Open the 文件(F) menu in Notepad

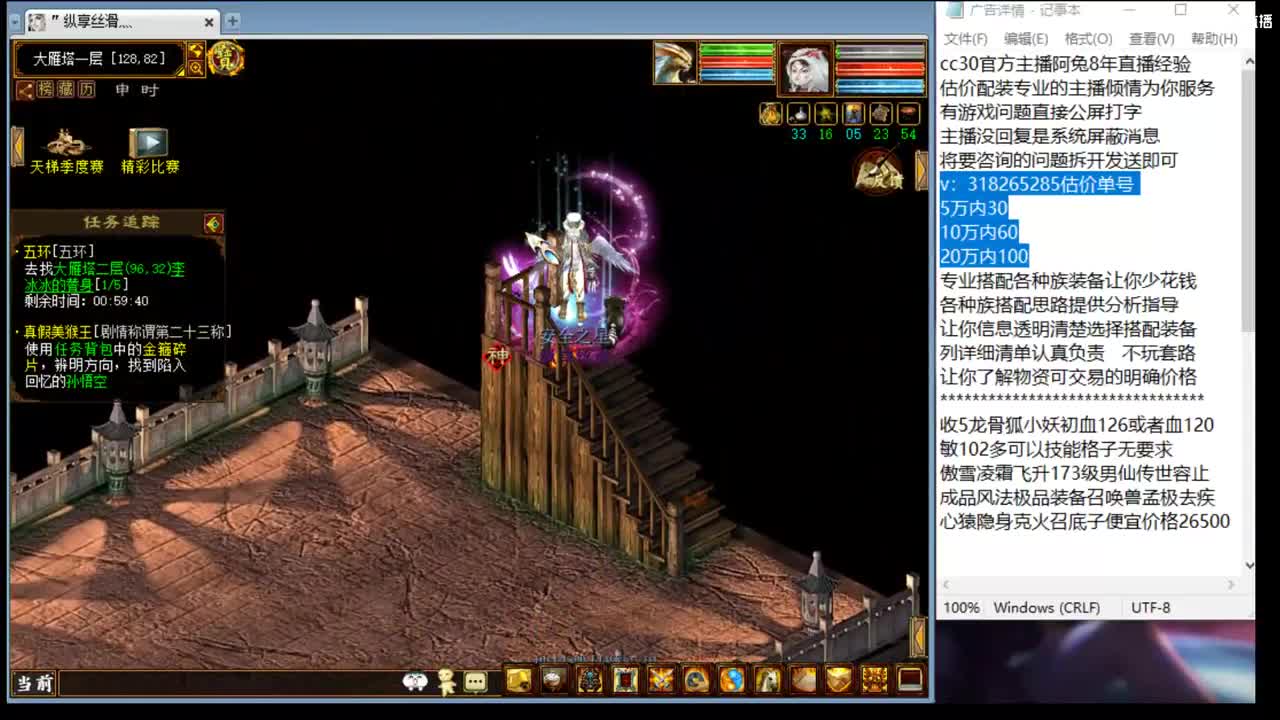pos(966,39)
